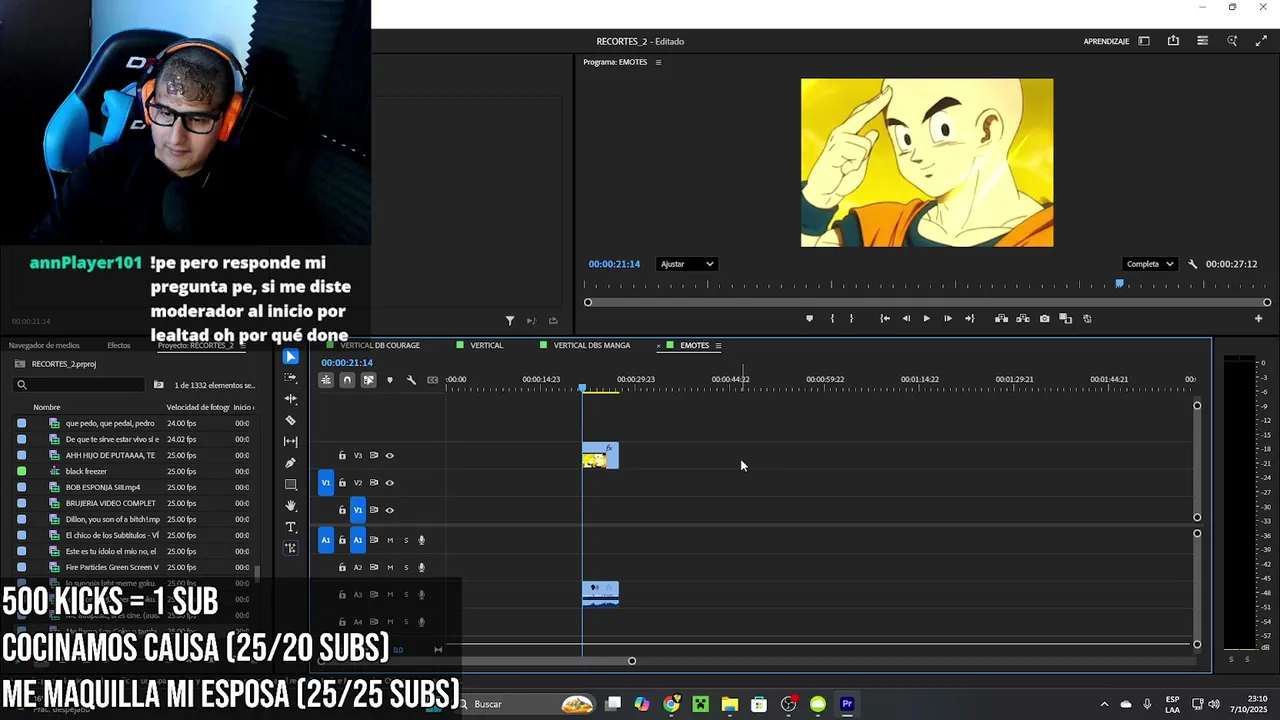Close the EMOTES sequence tab
This screenshot has width=1280, height=720.
[659, 346]
